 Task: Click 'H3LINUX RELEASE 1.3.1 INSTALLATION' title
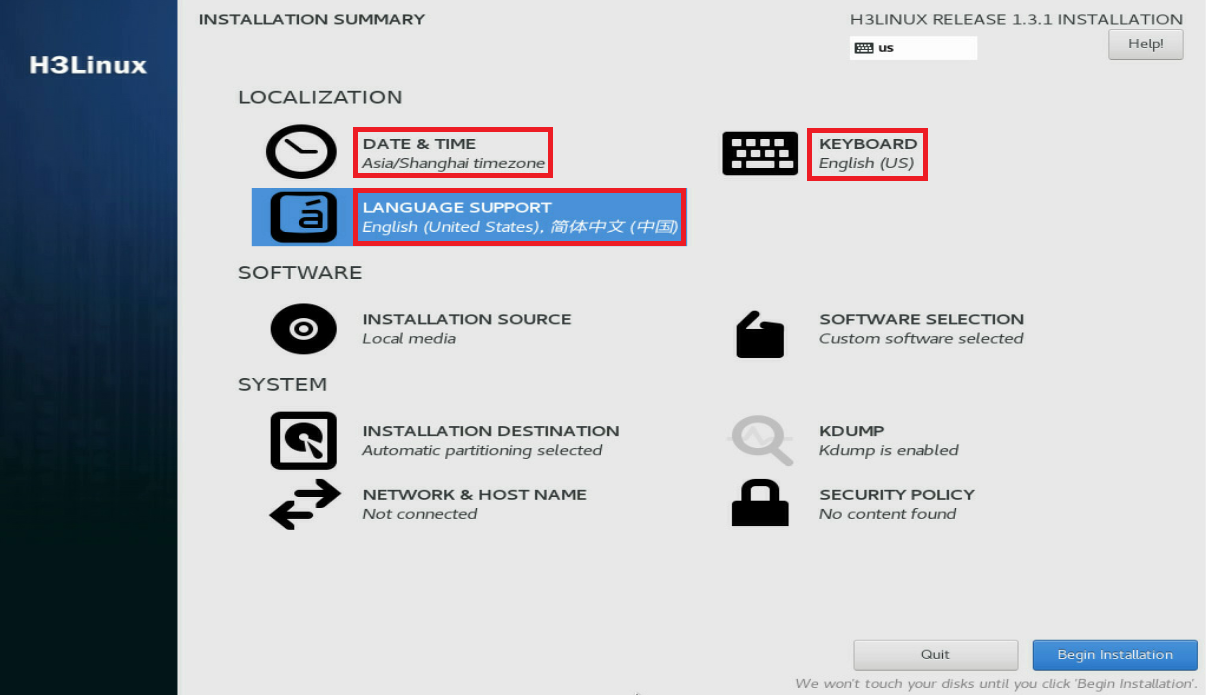pos(1016,19)
